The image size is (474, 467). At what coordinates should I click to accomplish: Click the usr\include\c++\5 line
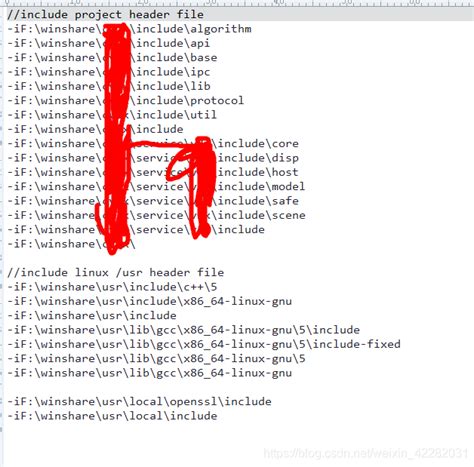point(112,287)
